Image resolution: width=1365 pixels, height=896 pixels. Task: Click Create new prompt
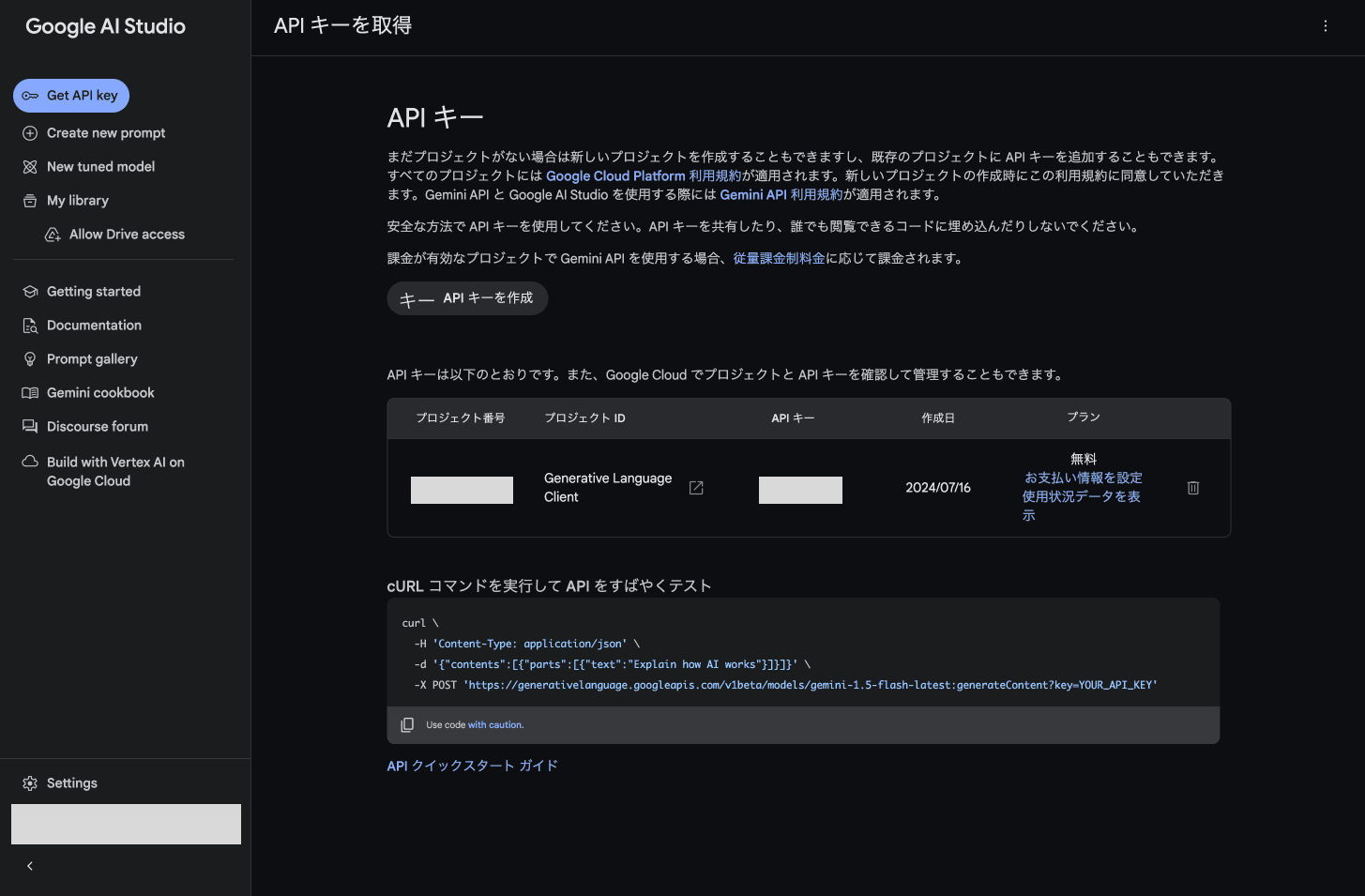click(105, 133)
